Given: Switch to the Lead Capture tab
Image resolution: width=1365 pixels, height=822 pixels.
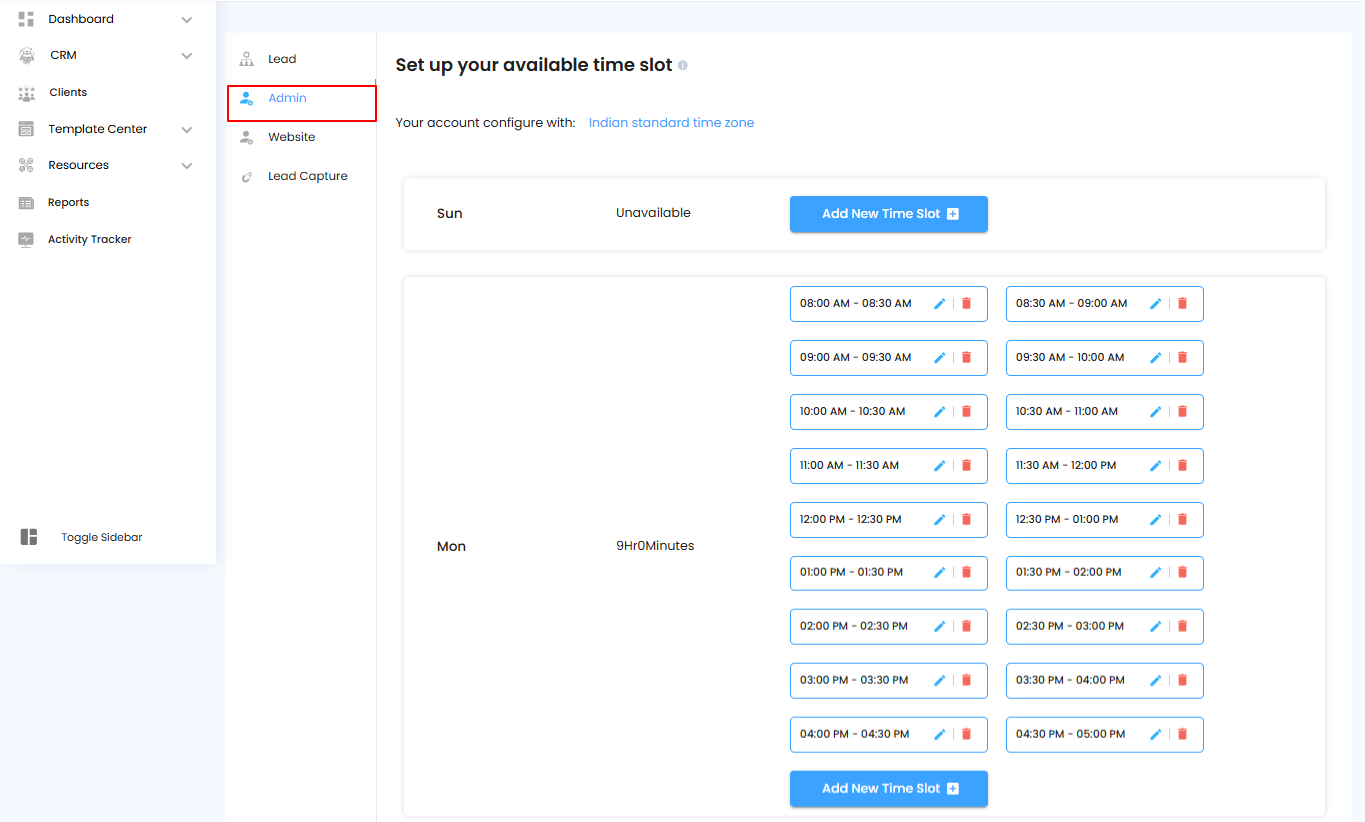Looking at the screenshot, I should (x=307, y=177).
